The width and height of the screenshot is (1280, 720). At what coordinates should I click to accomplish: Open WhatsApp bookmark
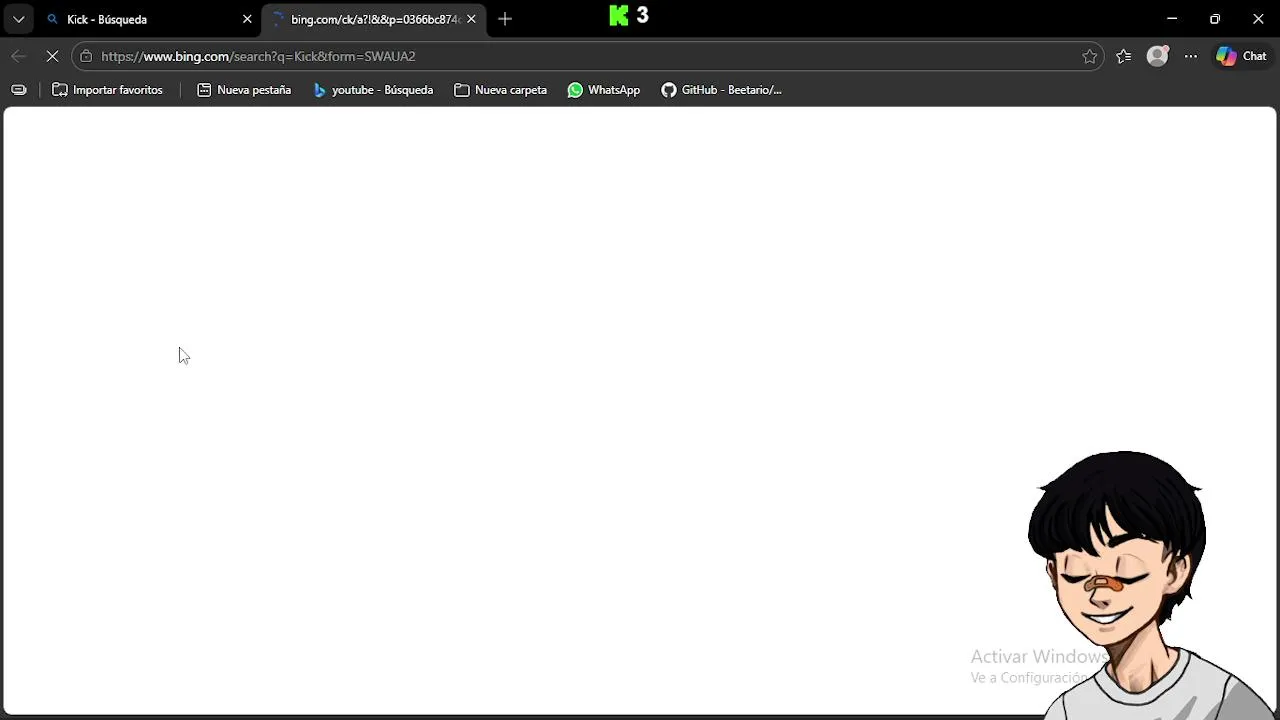click(604, 90)
